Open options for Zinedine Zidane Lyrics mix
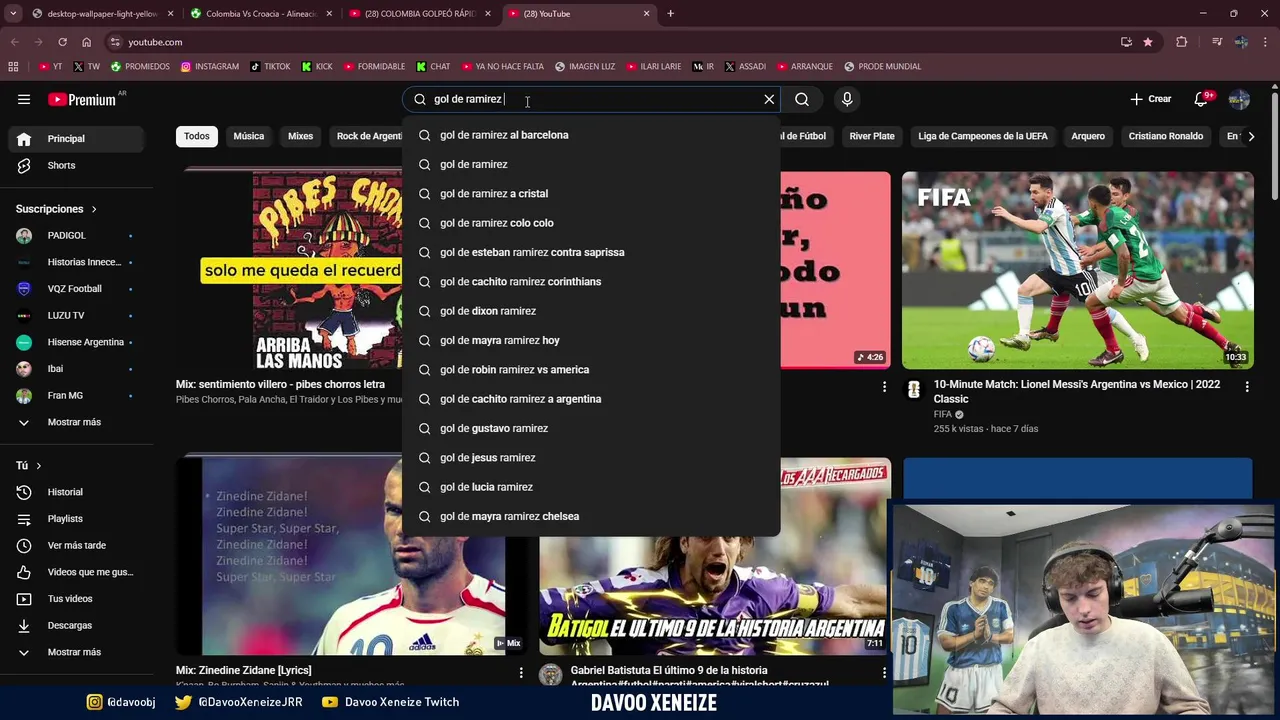 [x=521, y=673]
